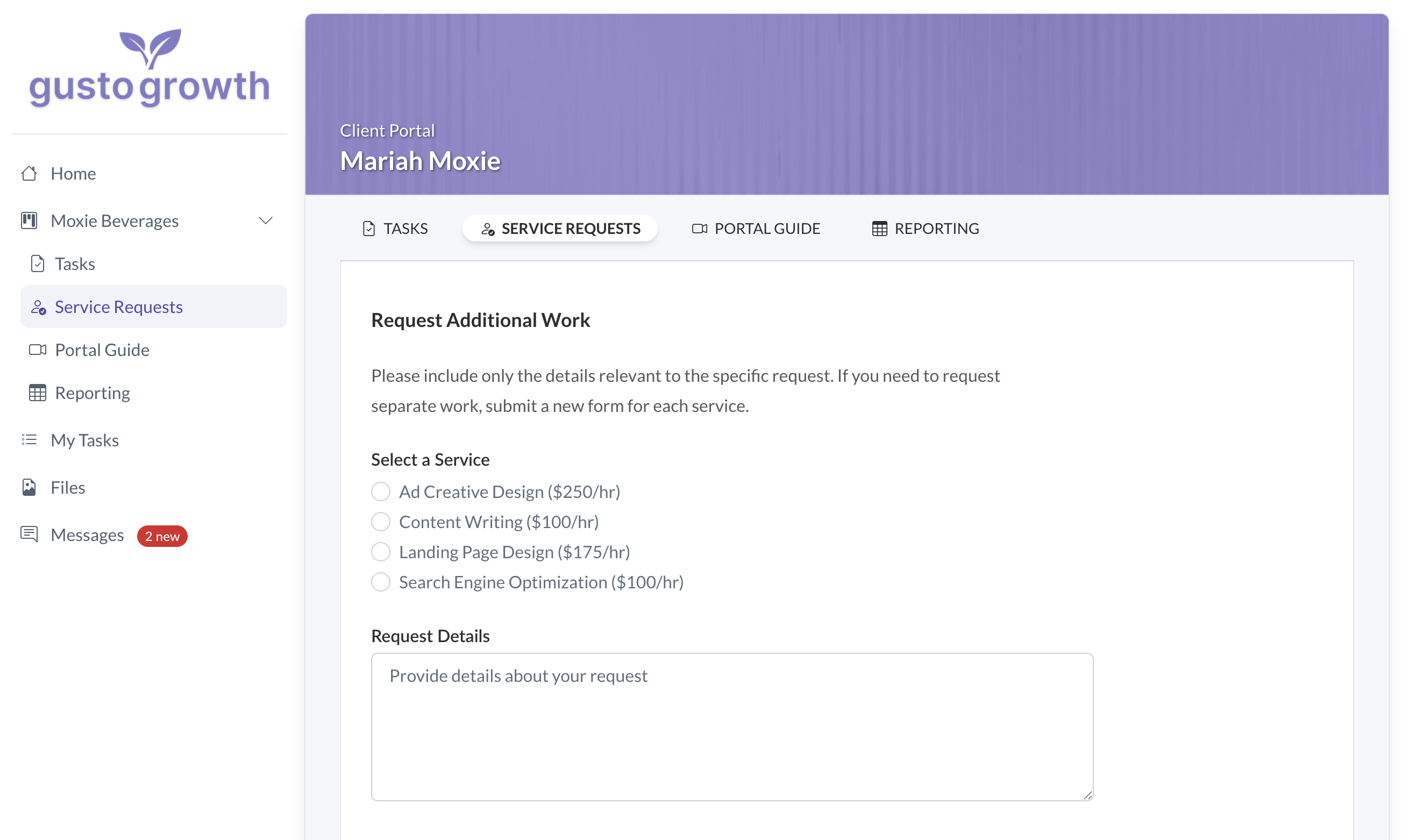Switch to the REPORTING tab

pos(925,229)
